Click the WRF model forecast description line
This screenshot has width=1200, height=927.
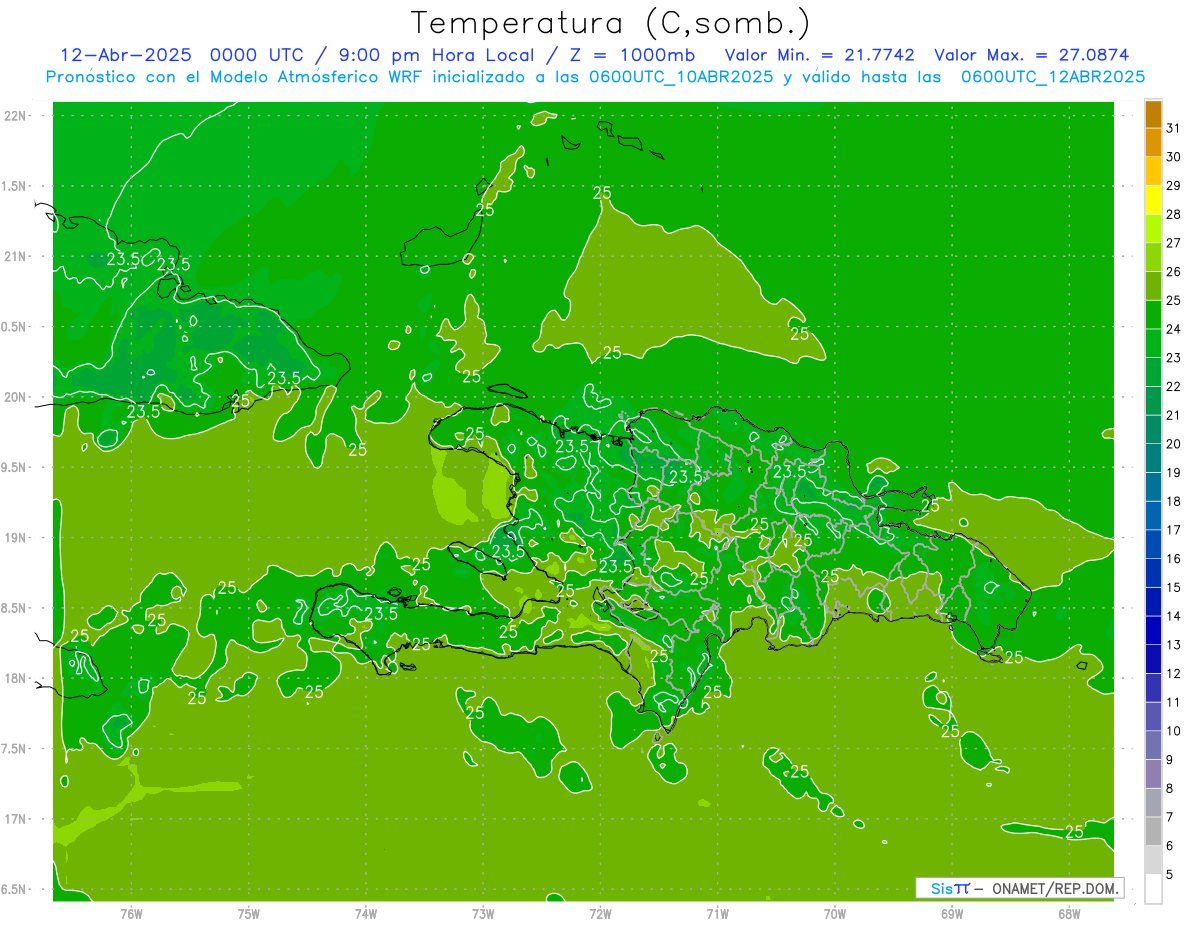595,77
